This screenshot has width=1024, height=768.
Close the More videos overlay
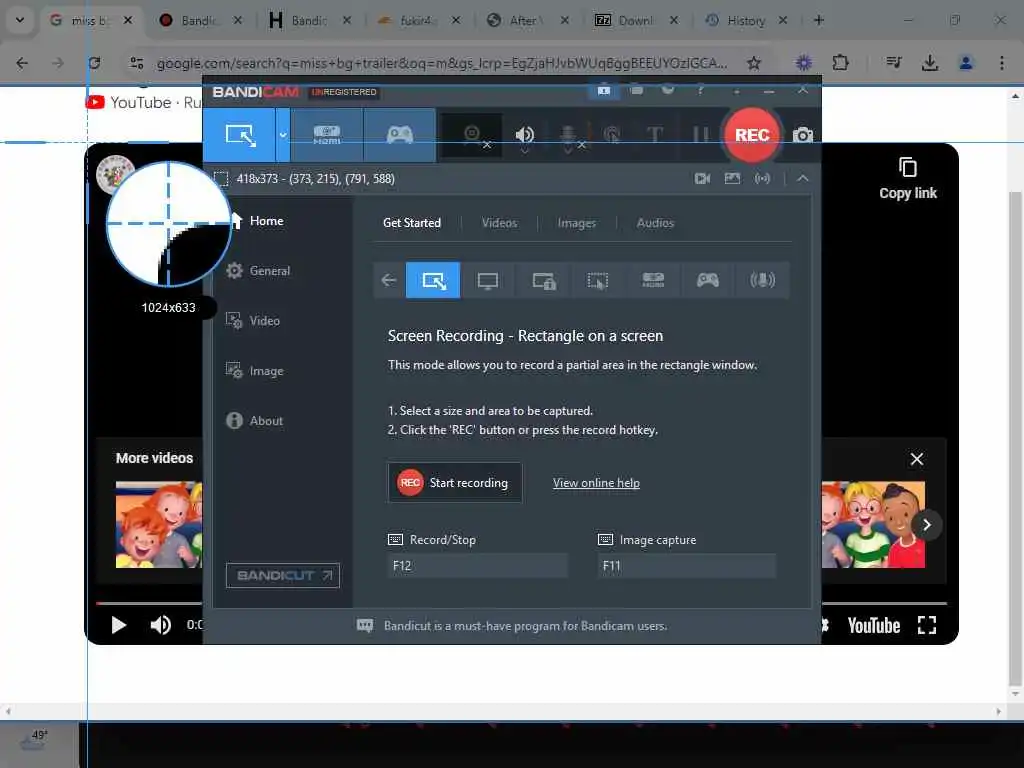tap(917, 459)
